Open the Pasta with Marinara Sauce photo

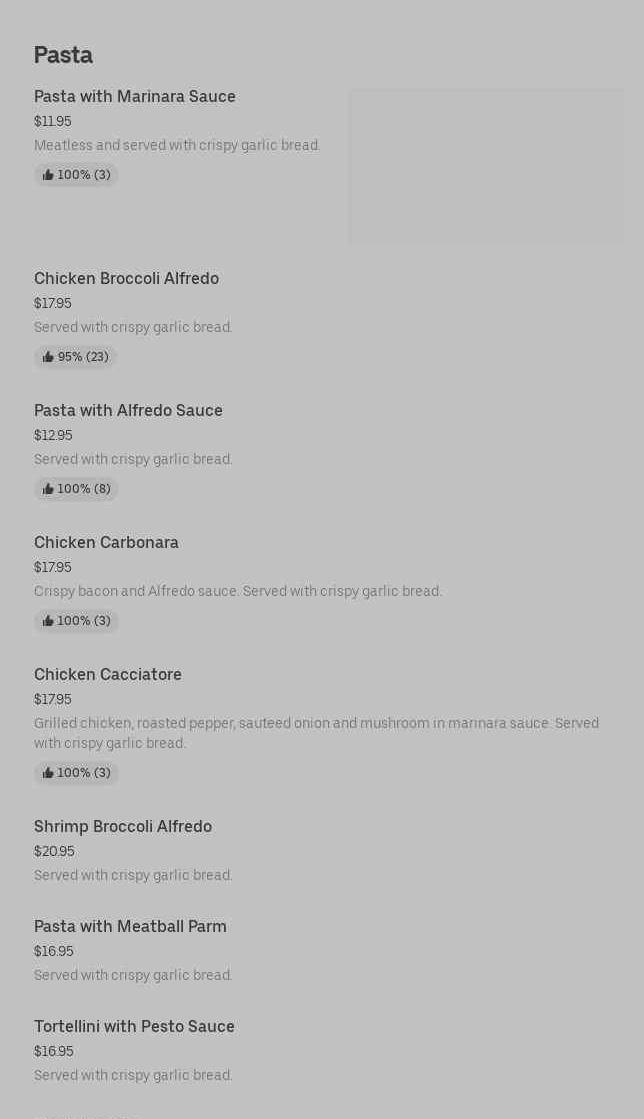click(x=486, y=166)
